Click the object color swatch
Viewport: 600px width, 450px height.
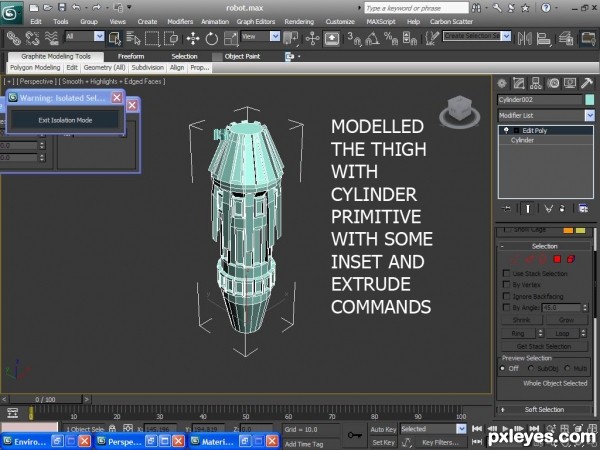pyautogui.click(x=590, y=100)
